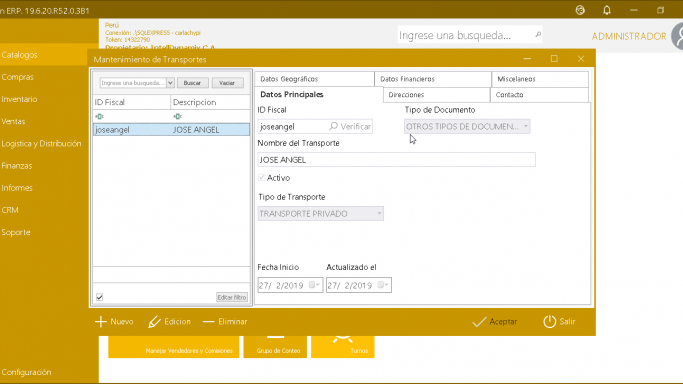The width and height of the screenshot is (683, 384).
Task: Click the support headset icon in title bar
Action: point(580,10)
